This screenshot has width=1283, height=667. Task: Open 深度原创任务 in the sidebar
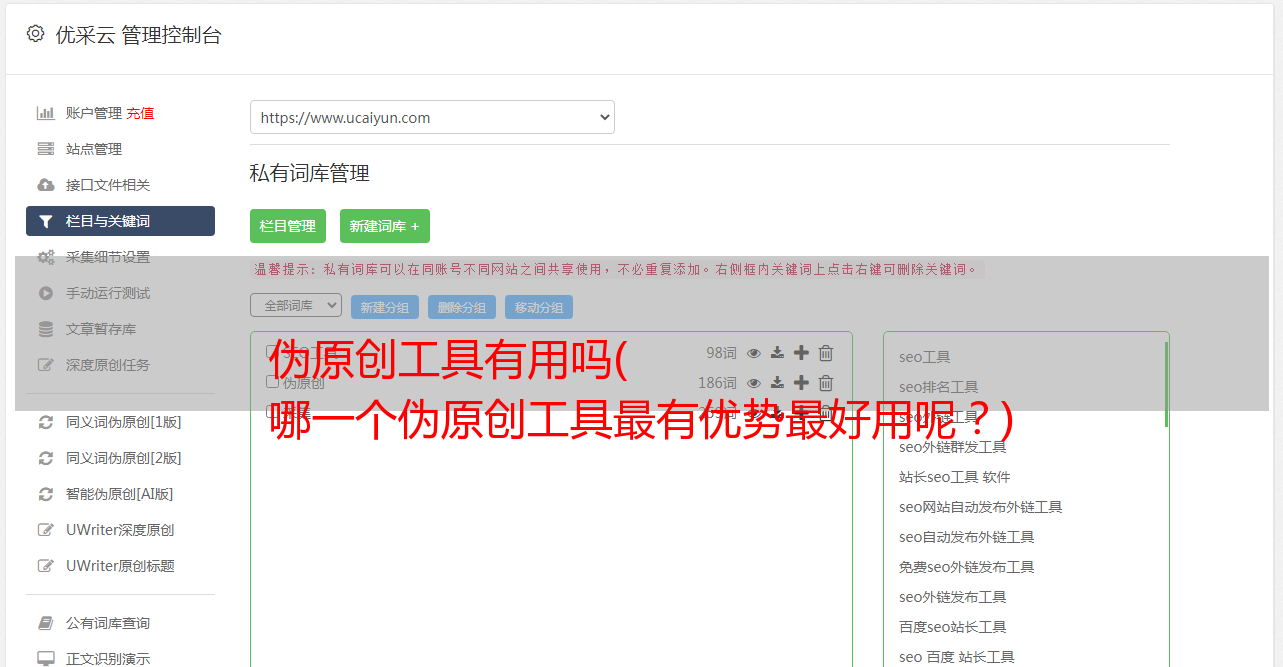tap(108, 365)
